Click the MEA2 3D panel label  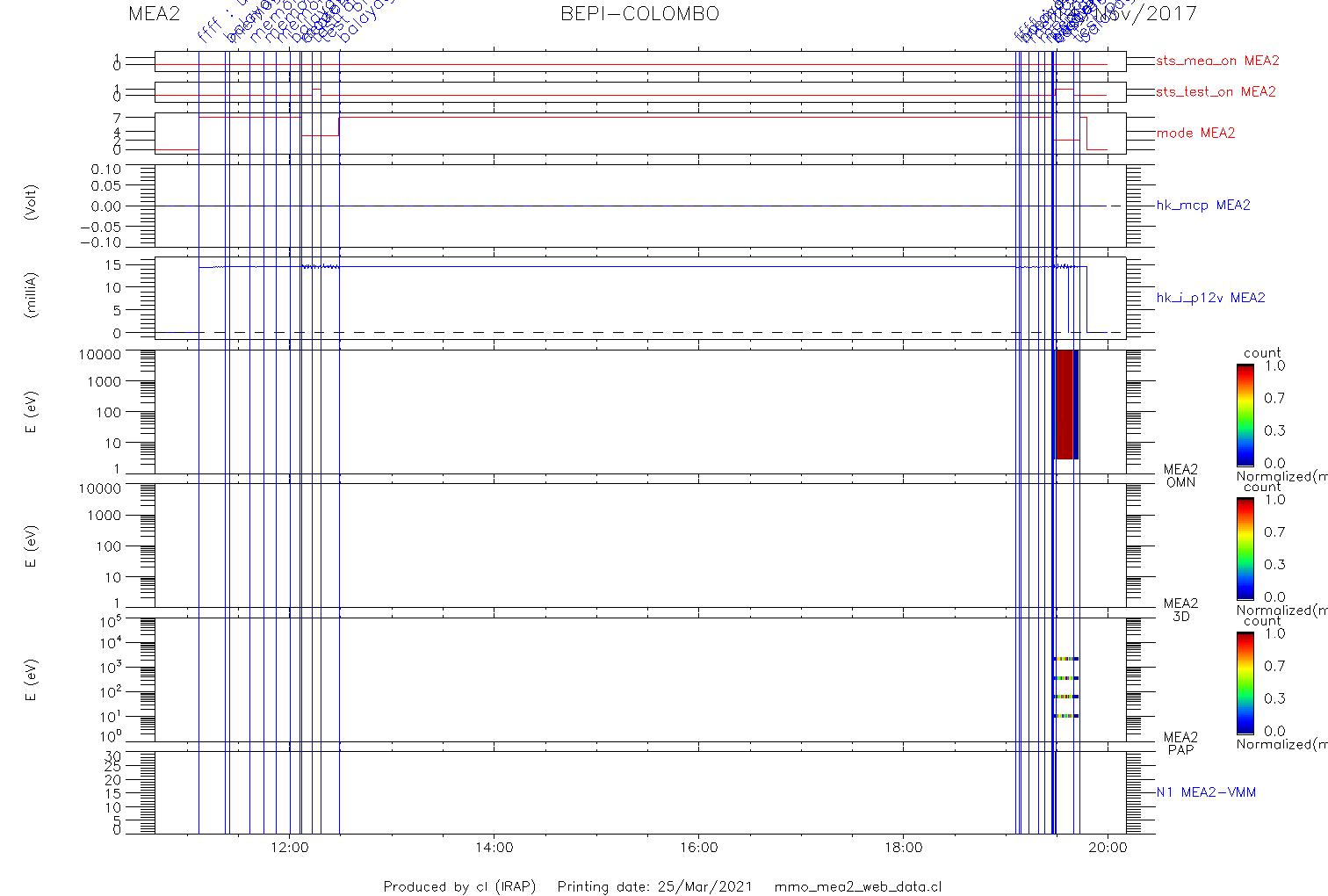1180,610
